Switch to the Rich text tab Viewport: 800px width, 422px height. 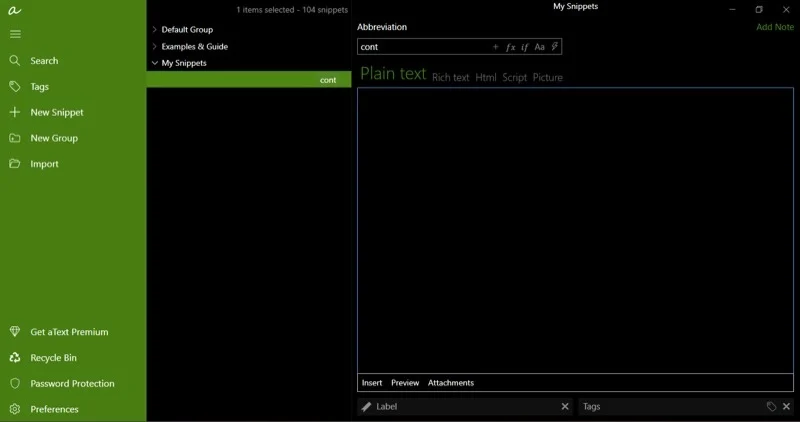450,77
